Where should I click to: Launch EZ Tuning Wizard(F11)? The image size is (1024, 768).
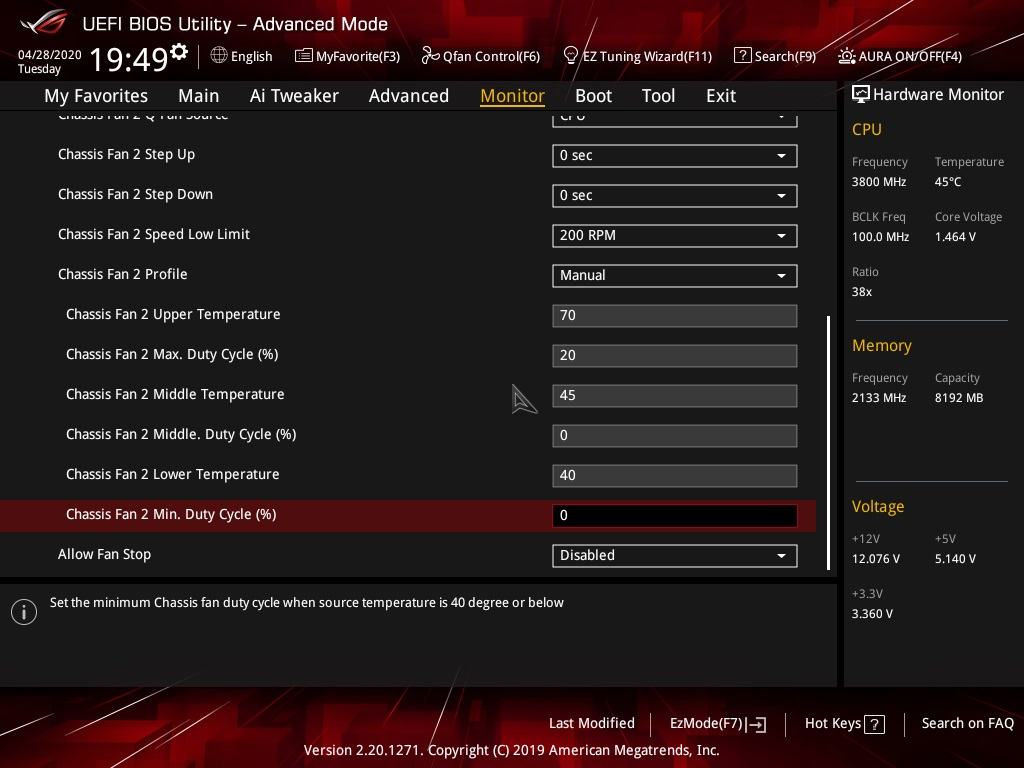(x=637, y=56)
